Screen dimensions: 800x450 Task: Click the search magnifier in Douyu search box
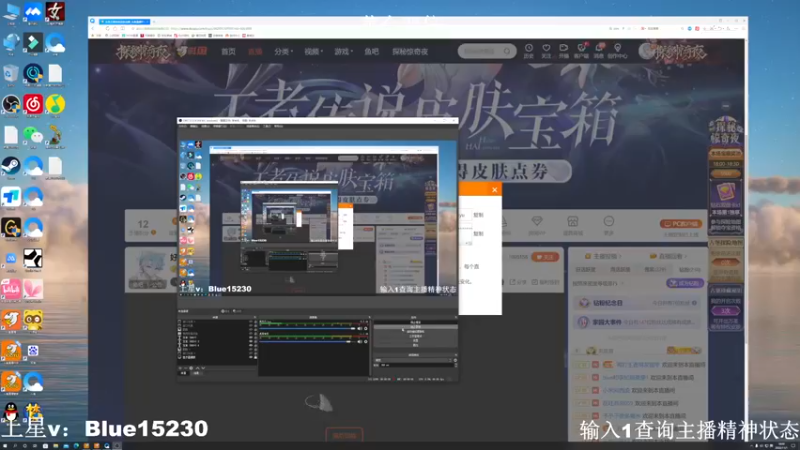point(507,51)
